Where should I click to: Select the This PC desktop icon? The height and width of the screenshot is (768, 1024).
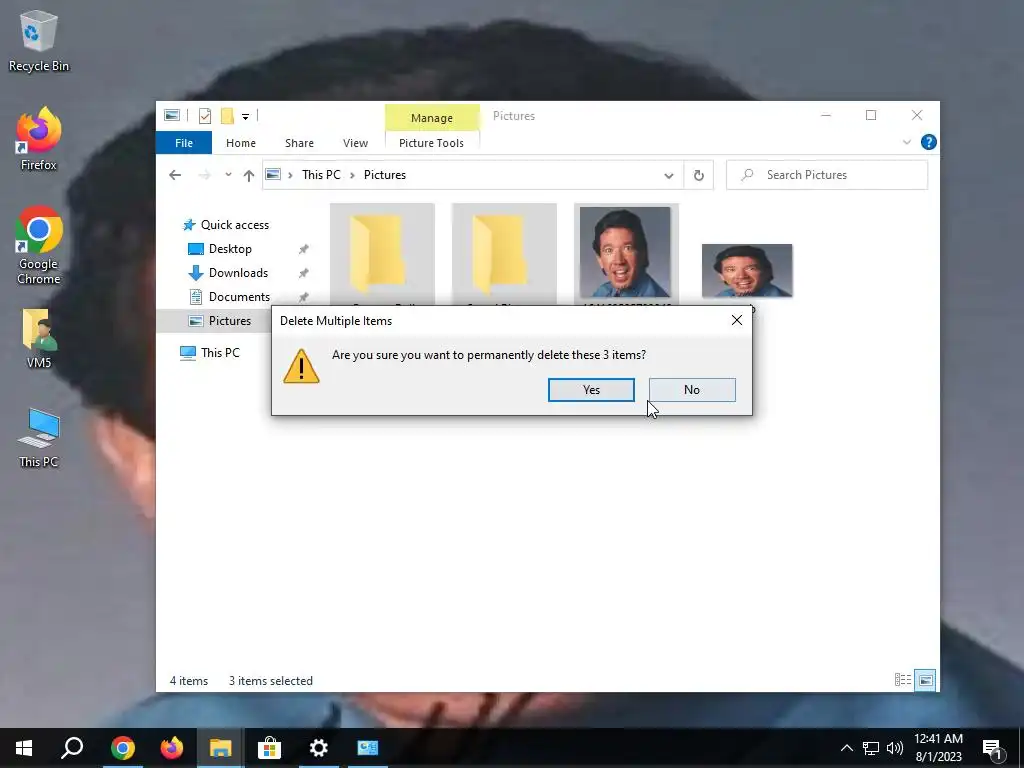[x=39, y=438]
